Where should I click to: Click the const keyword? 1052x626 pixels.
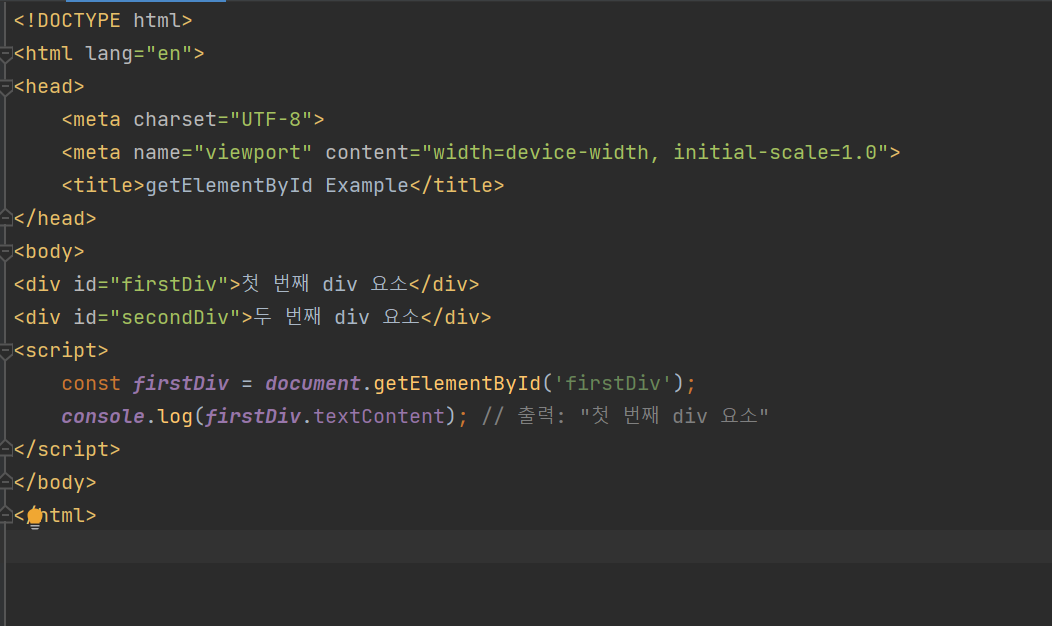coord(91,383)
